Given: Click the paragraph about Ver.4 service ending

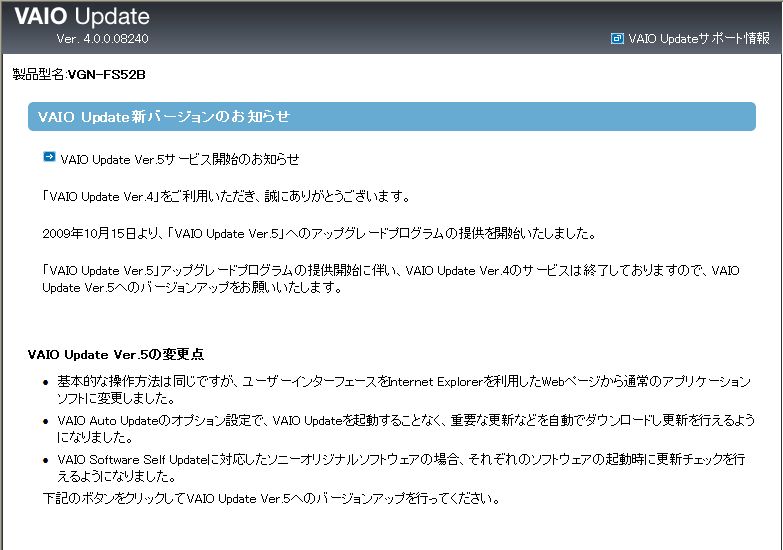Looking at the screenshot, I should click(x=390, y=279).
